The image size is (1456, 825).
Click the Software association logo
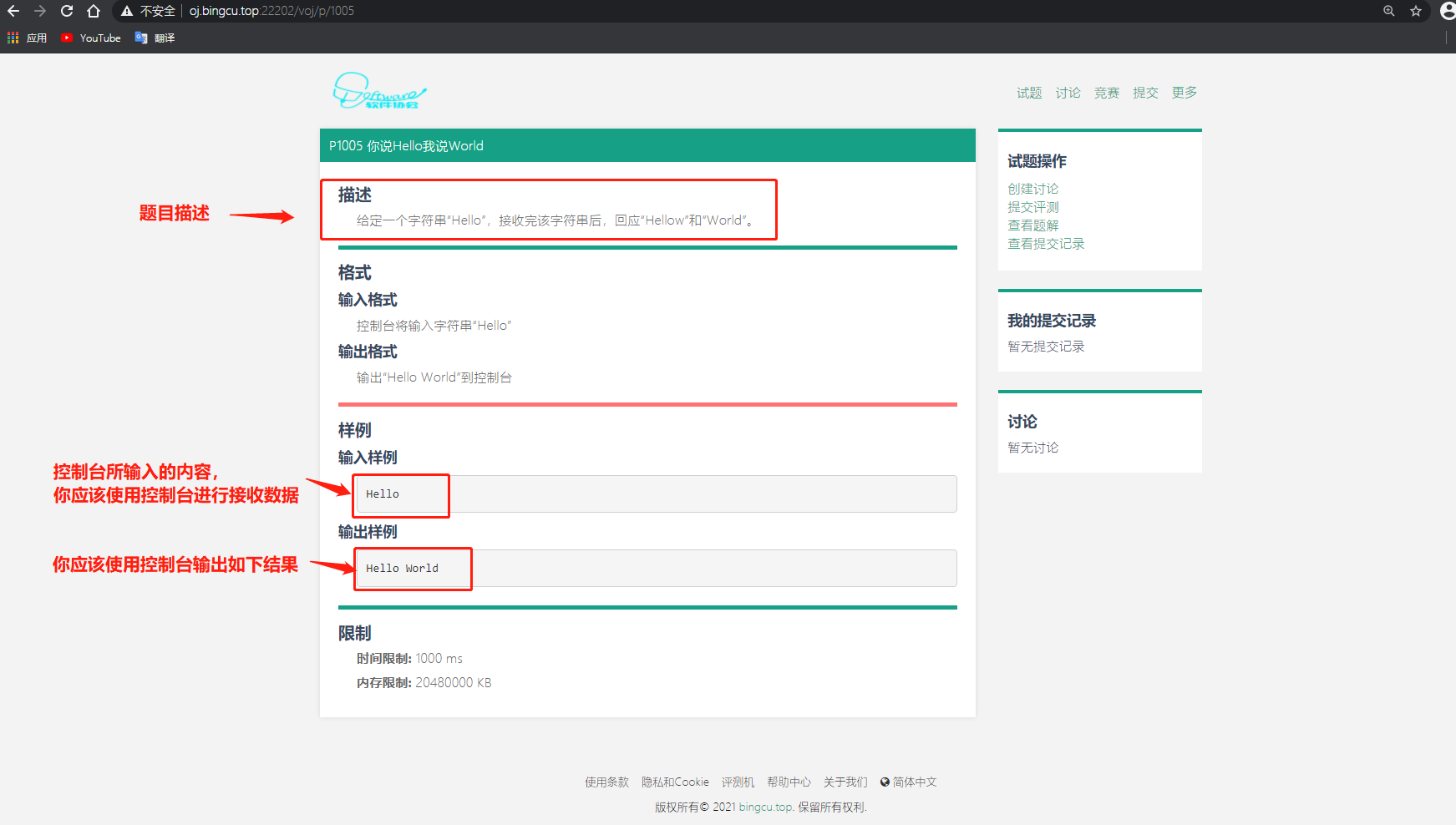point(379,91)
